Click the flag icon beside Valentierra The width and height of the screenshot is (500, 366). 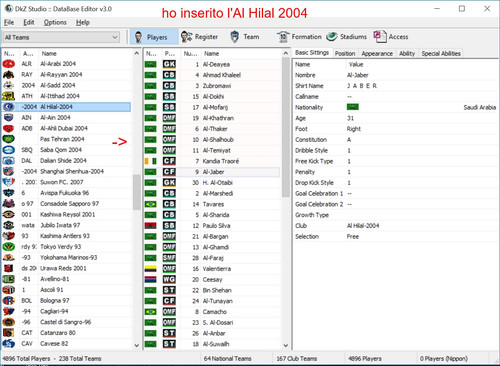tap(151, 269)
